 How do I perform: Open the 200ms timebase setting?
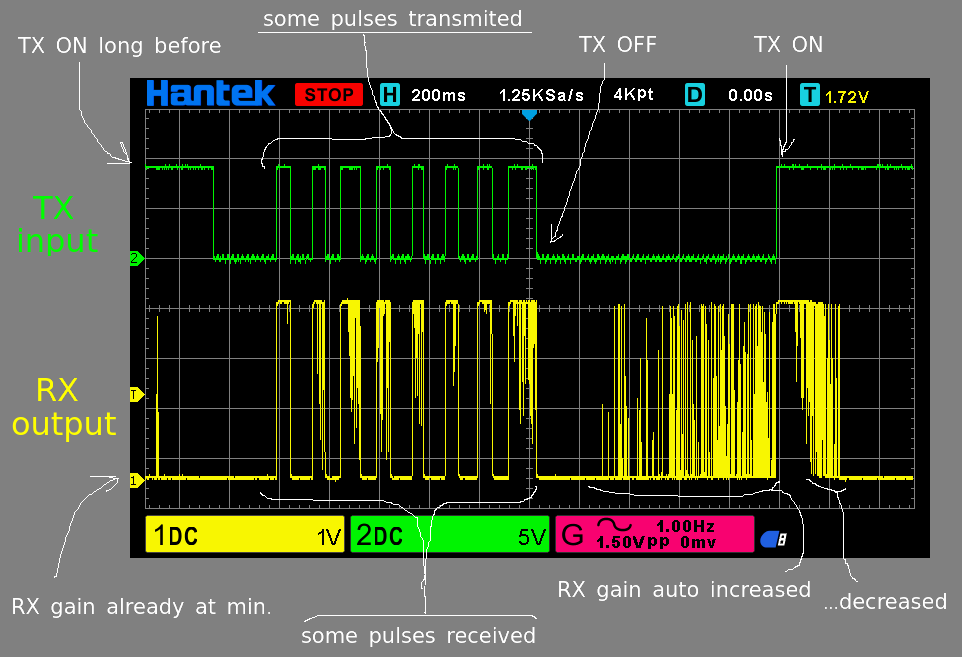(438, 95)
